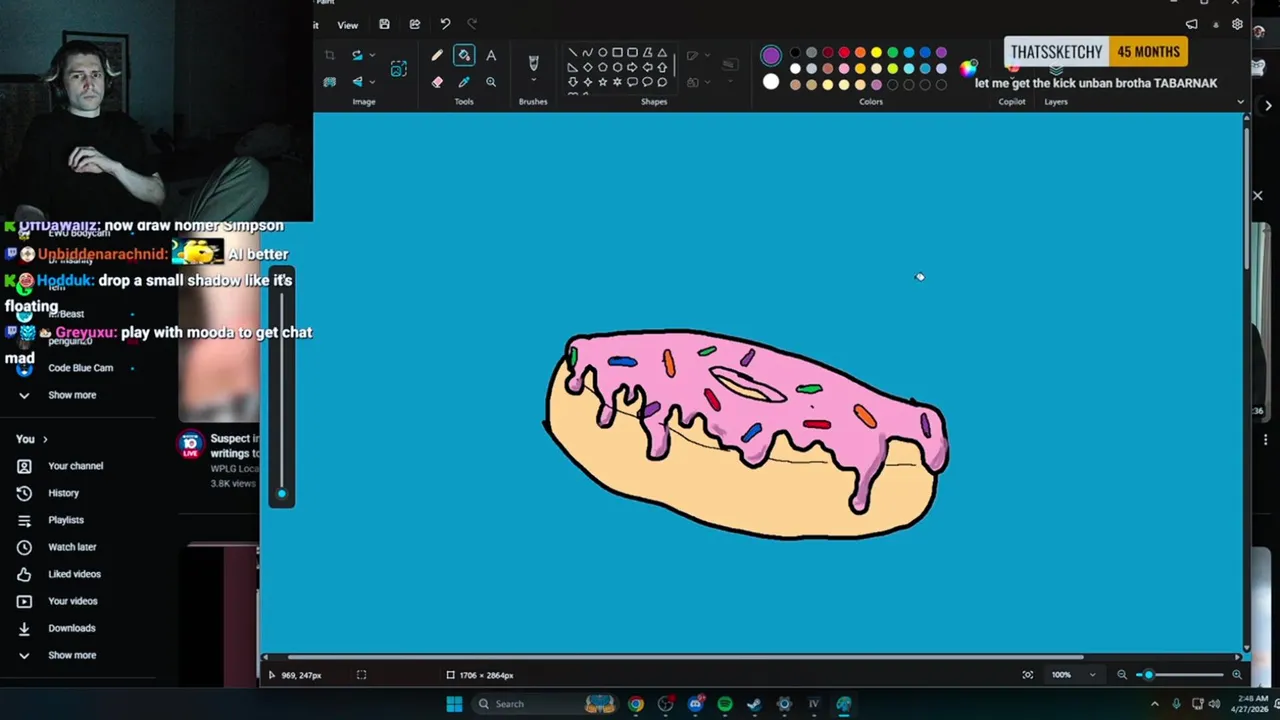This screenshot has height=720, width=1280.
Task: Collapse the ribbon with the chevron
Action: (1241, 102)
